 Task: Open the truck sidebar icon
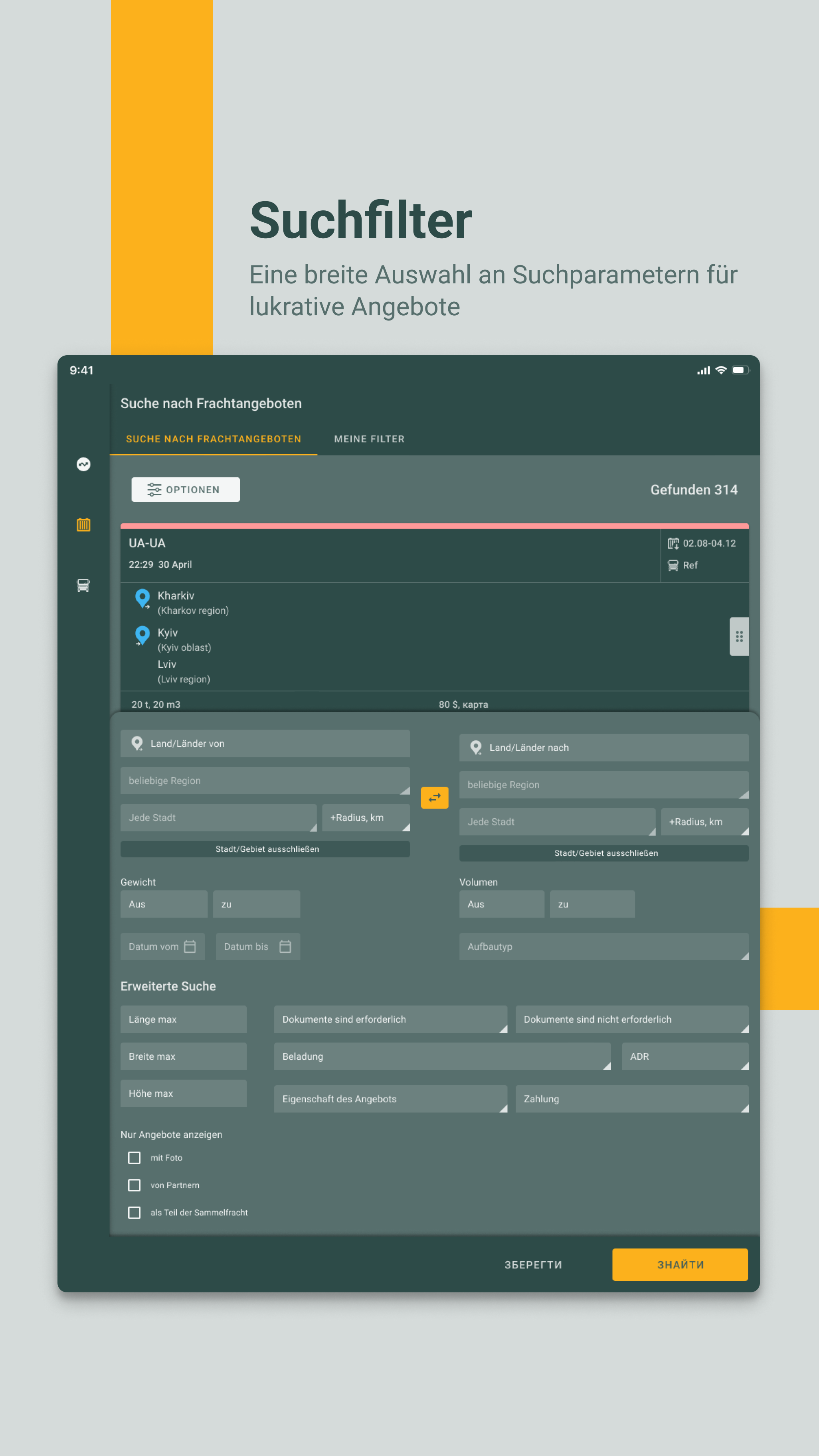pyautogui.click(x=83, y=585)
